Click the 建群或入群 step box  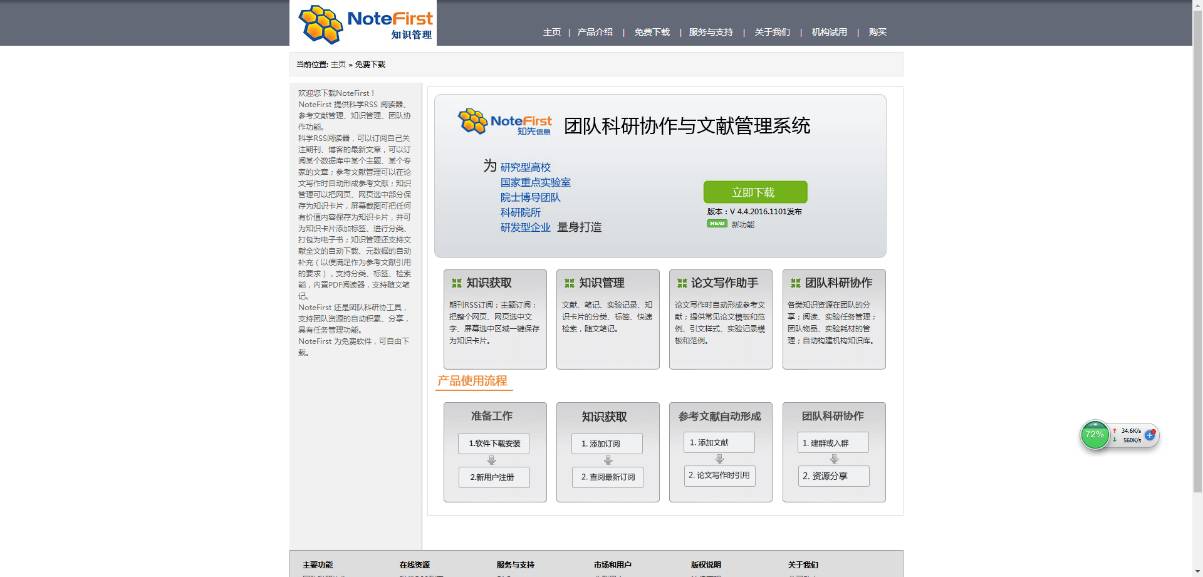click(832, 443)
